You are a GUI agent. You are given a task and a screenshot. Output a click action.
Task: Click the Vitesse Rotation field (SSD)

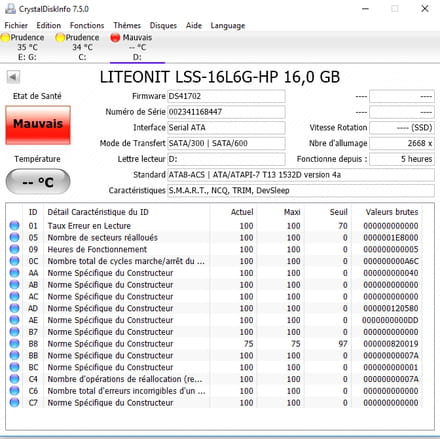(402, 127)
